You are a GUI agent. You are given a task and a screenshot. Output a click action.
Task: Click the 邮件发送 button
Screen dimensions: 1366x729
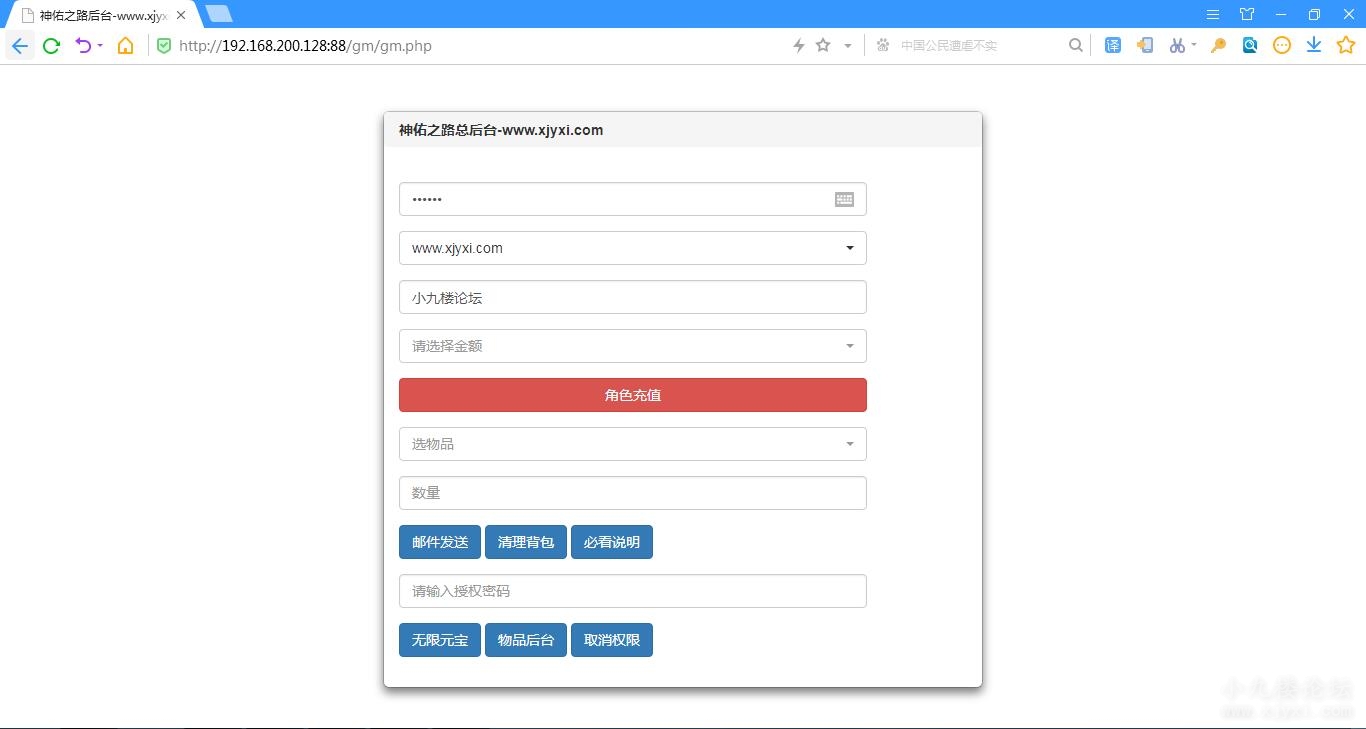click(439, 542)
